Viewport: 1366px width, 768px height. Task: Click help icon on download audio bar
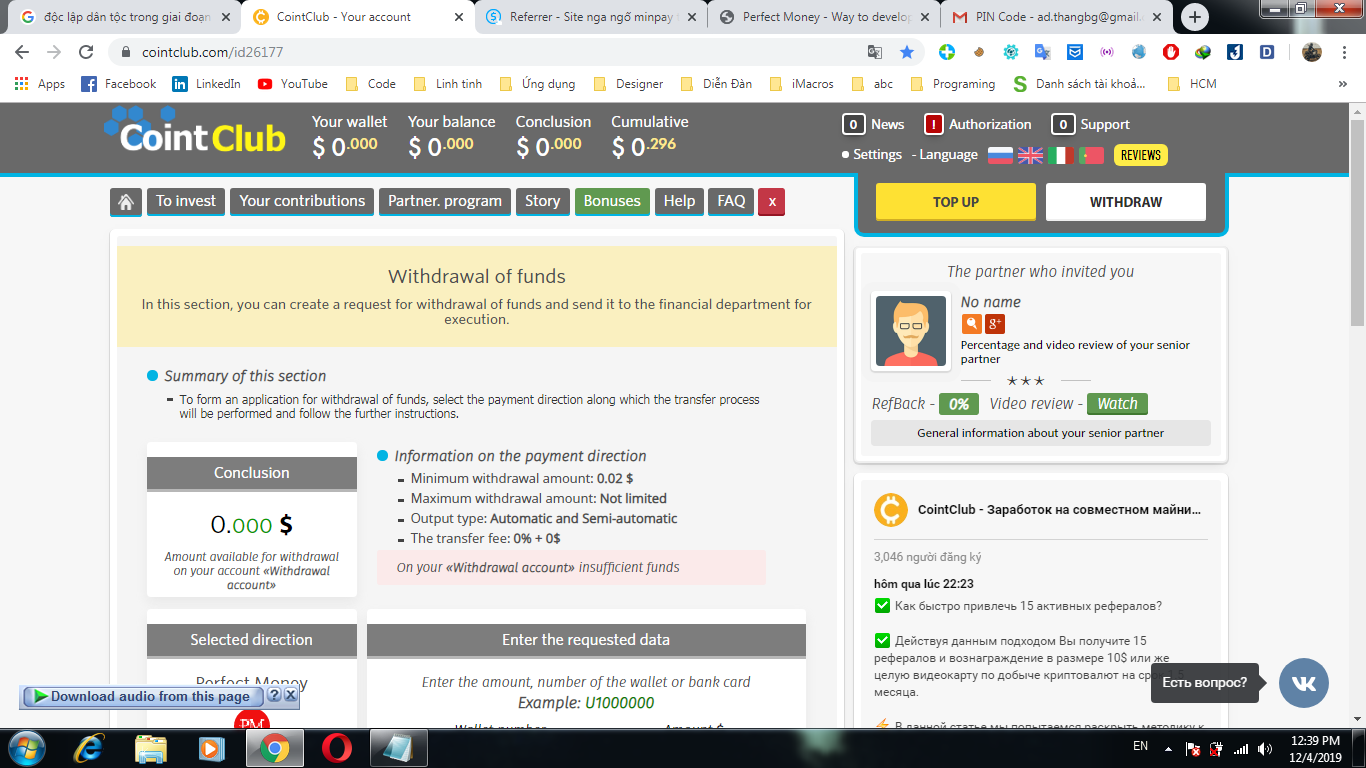point(274,695)
